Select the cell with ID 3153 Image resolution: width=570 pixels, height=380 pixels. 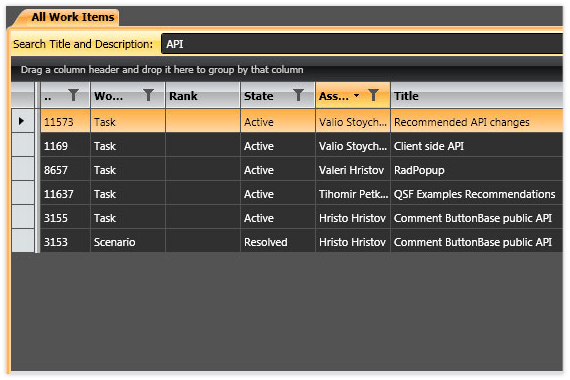65,241
